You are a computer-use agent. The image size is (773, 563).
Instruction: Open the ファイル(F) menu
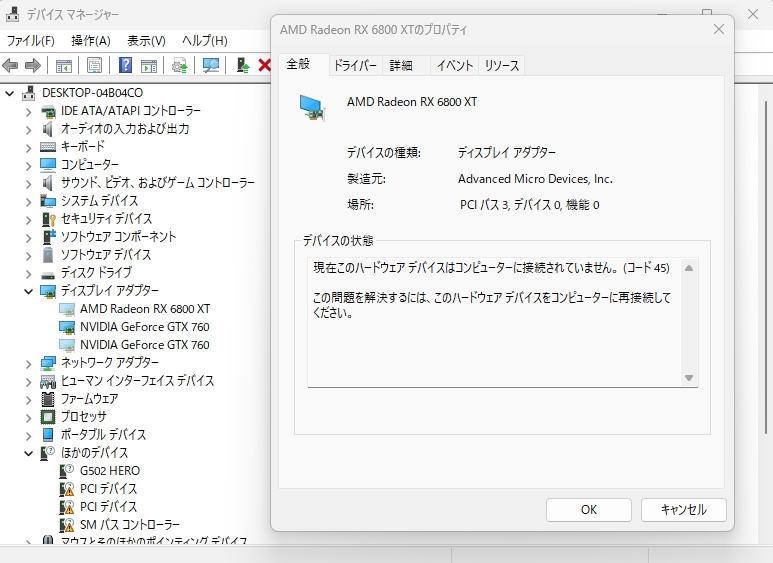[x=31, y=40]
